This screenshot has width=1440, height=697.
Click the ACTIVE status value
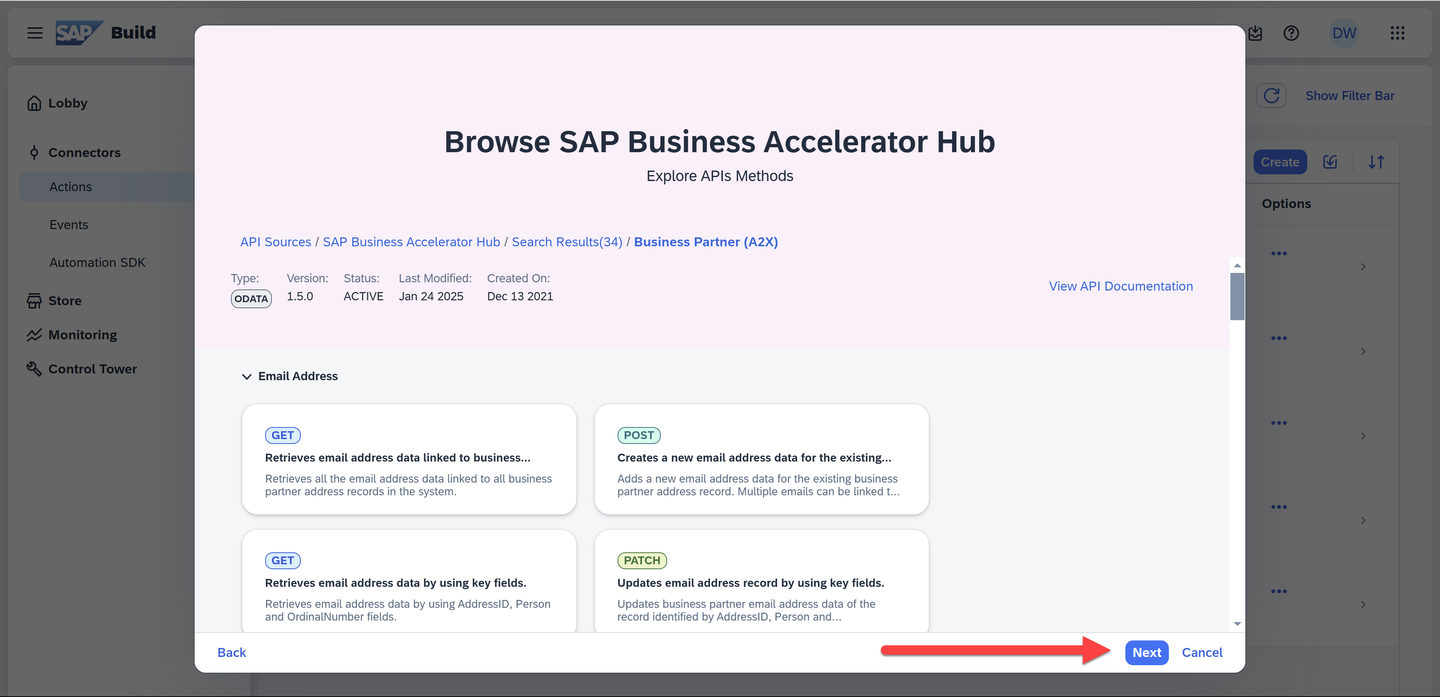click(364, 297)
